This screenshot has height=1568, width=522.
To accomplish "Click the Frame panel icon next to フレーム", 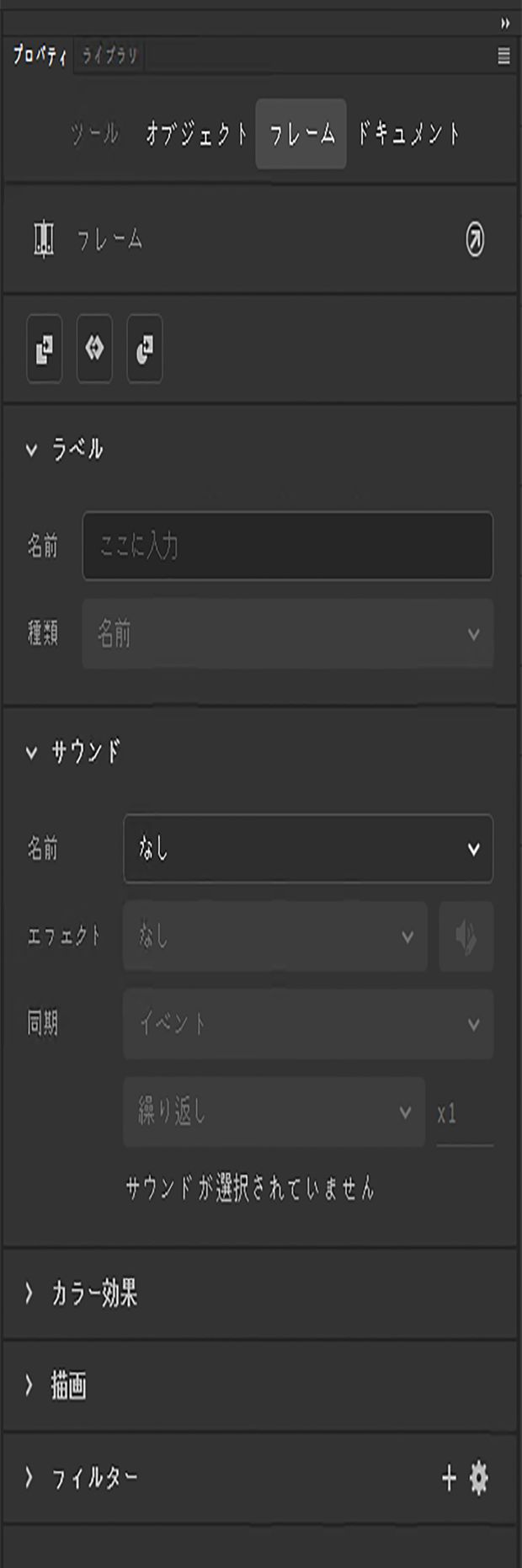I will 46,238.
